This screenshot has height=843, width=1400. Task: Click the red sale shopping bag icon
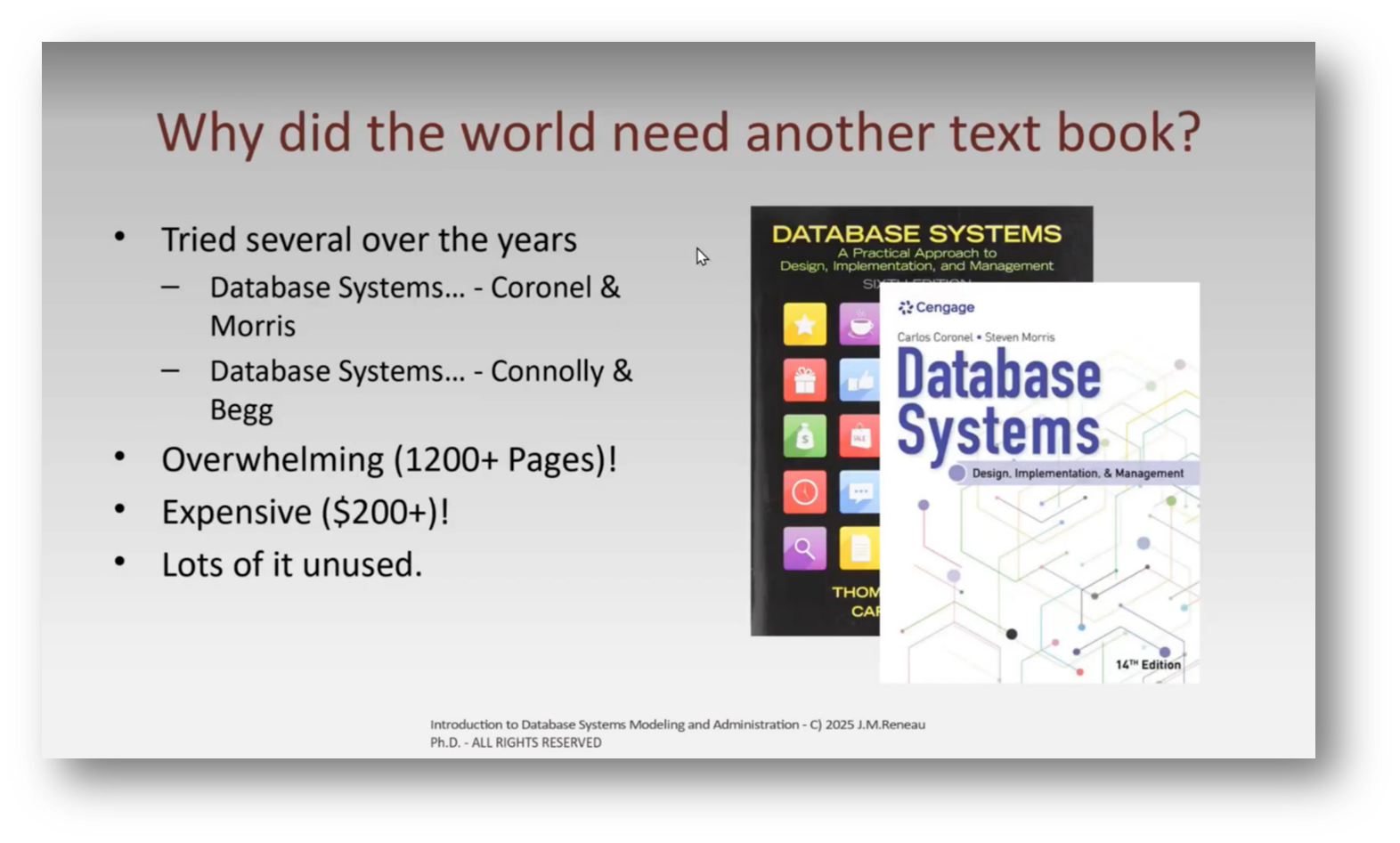859,436
